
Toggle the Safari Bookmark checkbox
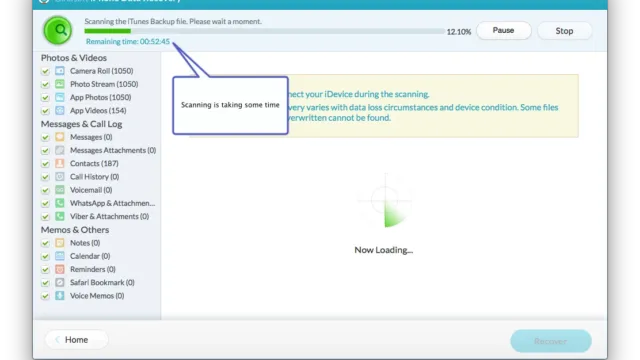pyautogui.click(x=45, y=282)
